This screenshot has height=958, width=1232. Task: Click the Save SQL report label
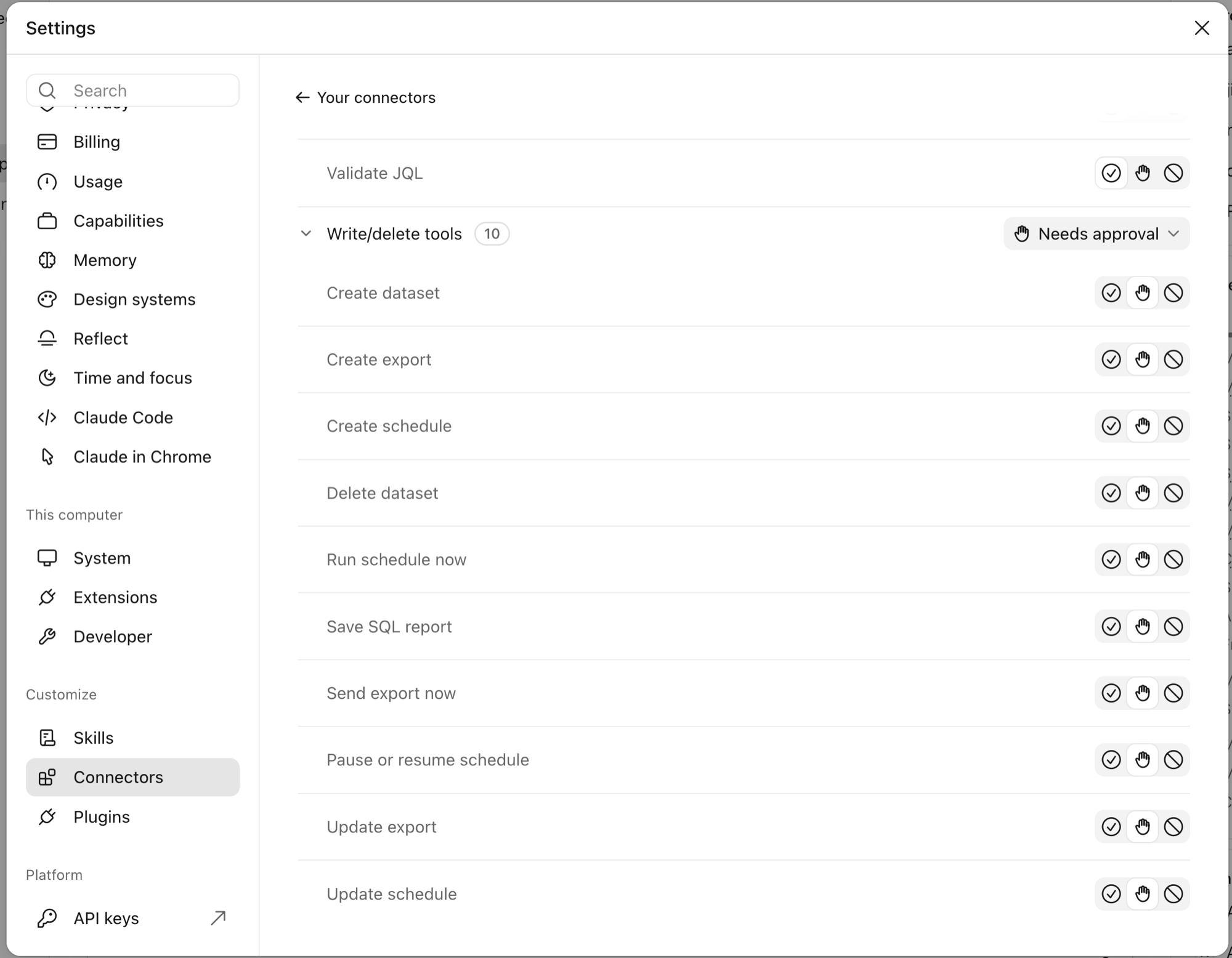point(389,627)
